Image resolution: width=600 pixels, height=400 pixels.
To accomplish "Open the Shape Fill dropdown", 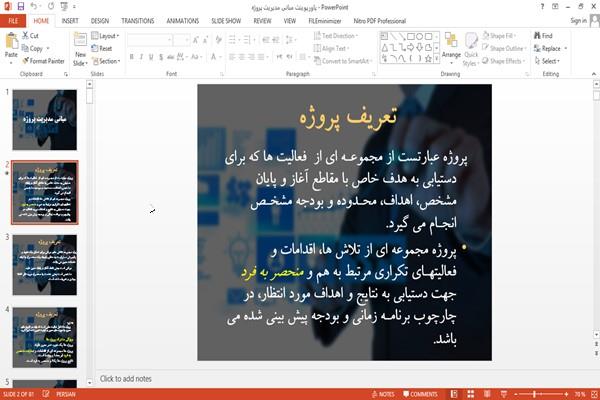I will (x=499, y=36).
